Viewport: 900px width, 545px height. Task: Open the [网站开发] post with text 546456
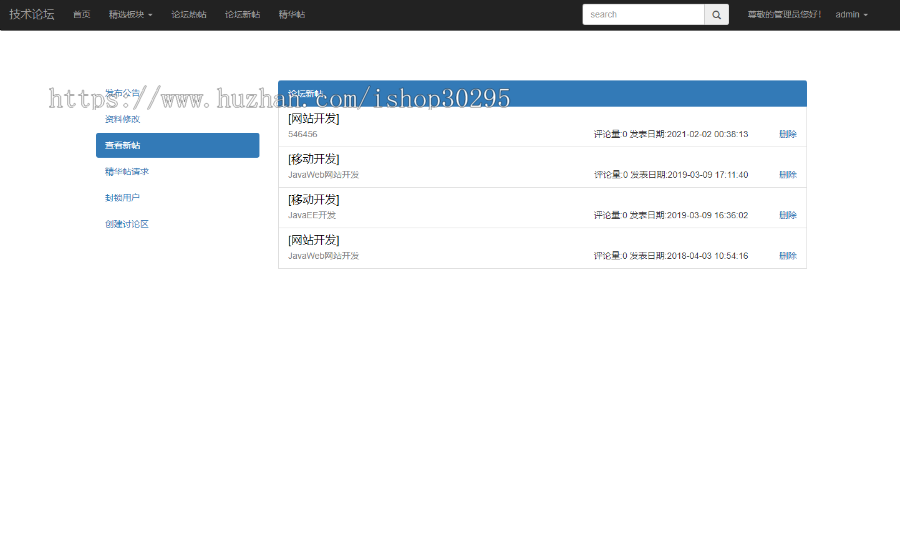313,119
